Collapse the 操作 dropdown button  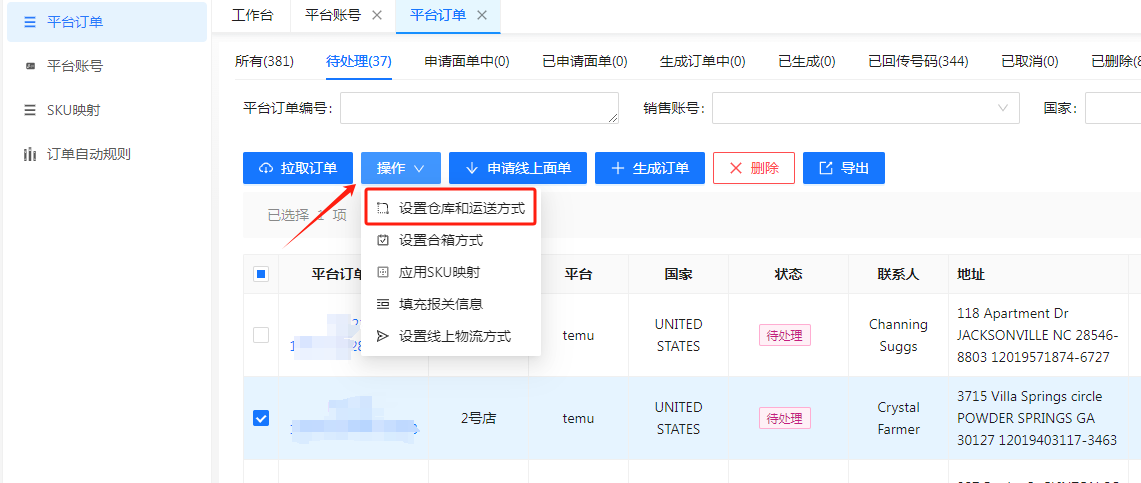click(401, 168)
